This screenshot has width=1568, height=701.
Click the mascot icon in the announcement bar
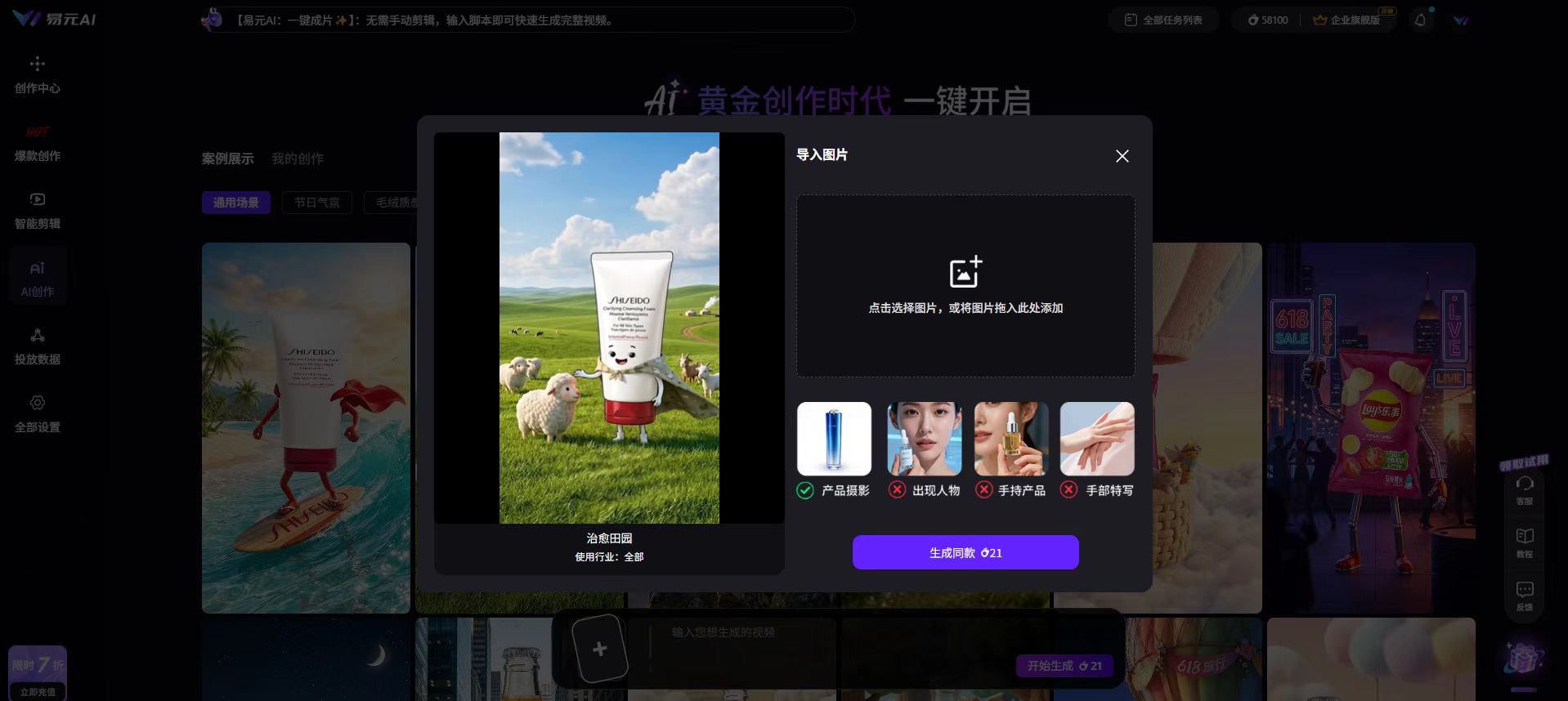[x=213, y=20]
